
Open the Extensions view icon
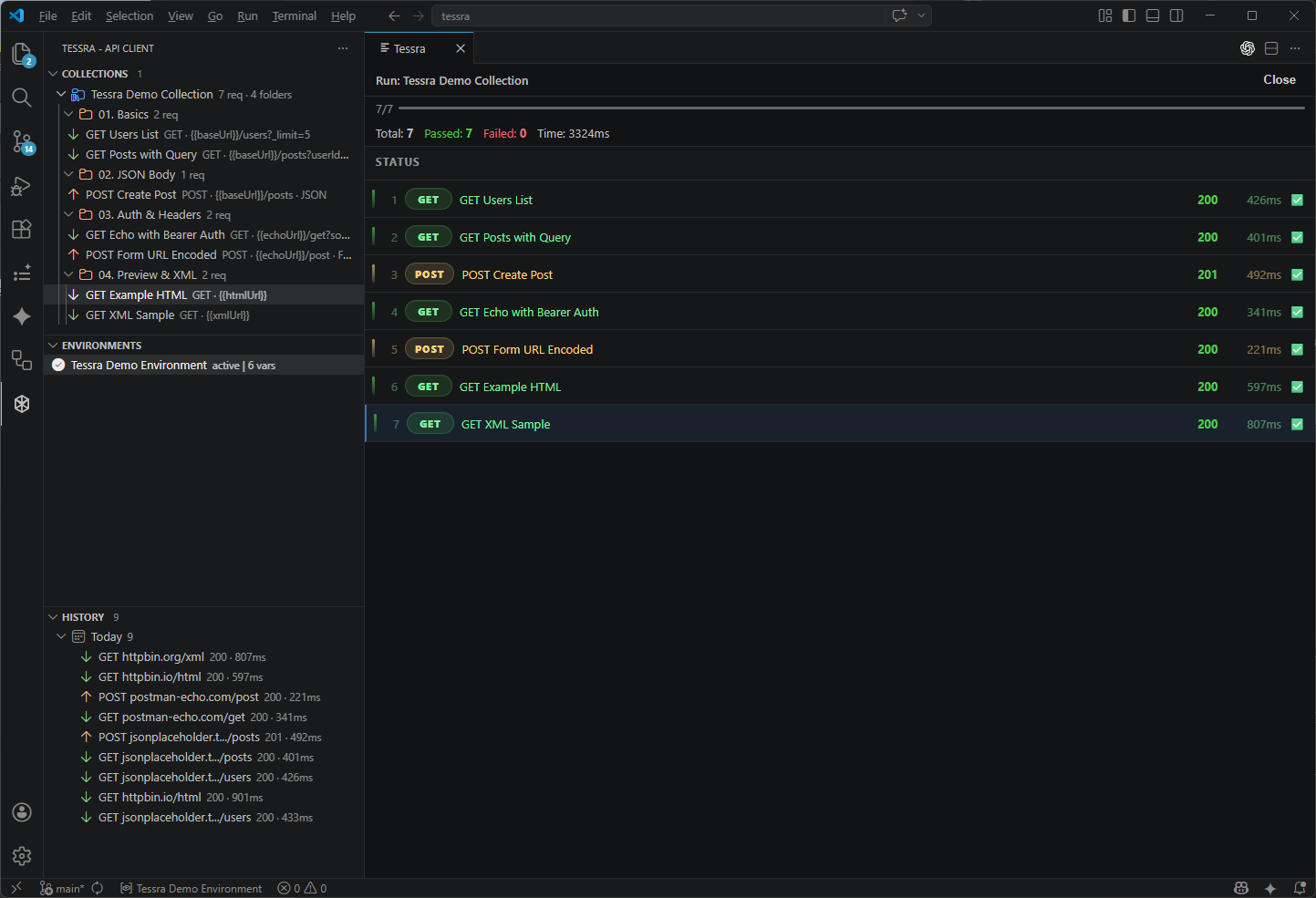[x=22, y=229]
